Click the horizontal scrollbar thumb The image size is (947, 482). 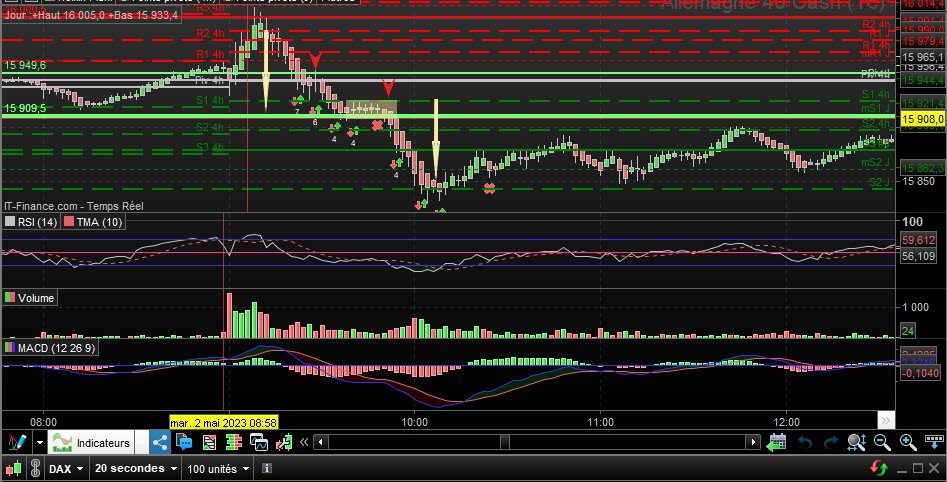(x=504, y=443)
